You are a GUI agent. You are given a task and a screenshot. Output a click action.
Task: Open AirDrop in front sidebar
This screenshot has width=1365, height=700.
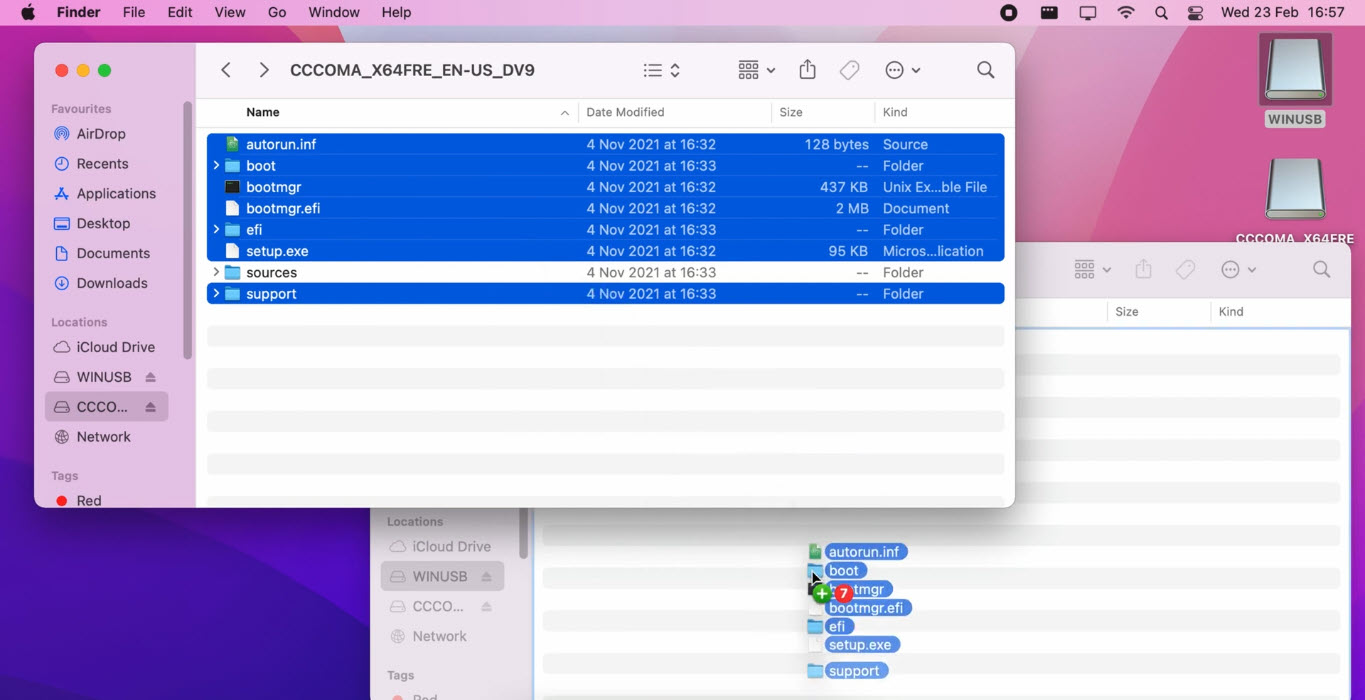click(x=101, y=134)
